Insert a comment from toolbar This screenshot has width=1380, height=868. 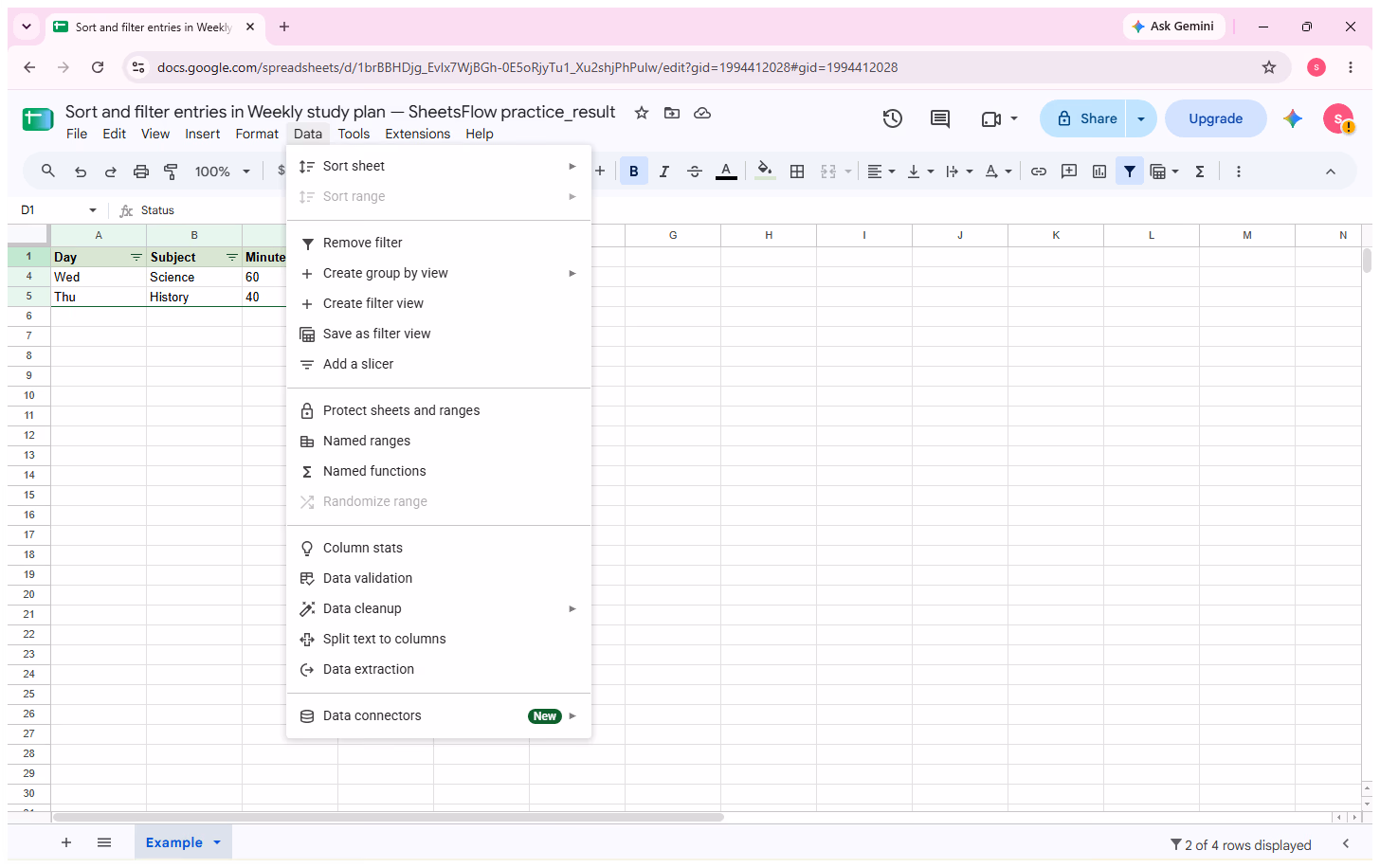[x=1069, y=172]
